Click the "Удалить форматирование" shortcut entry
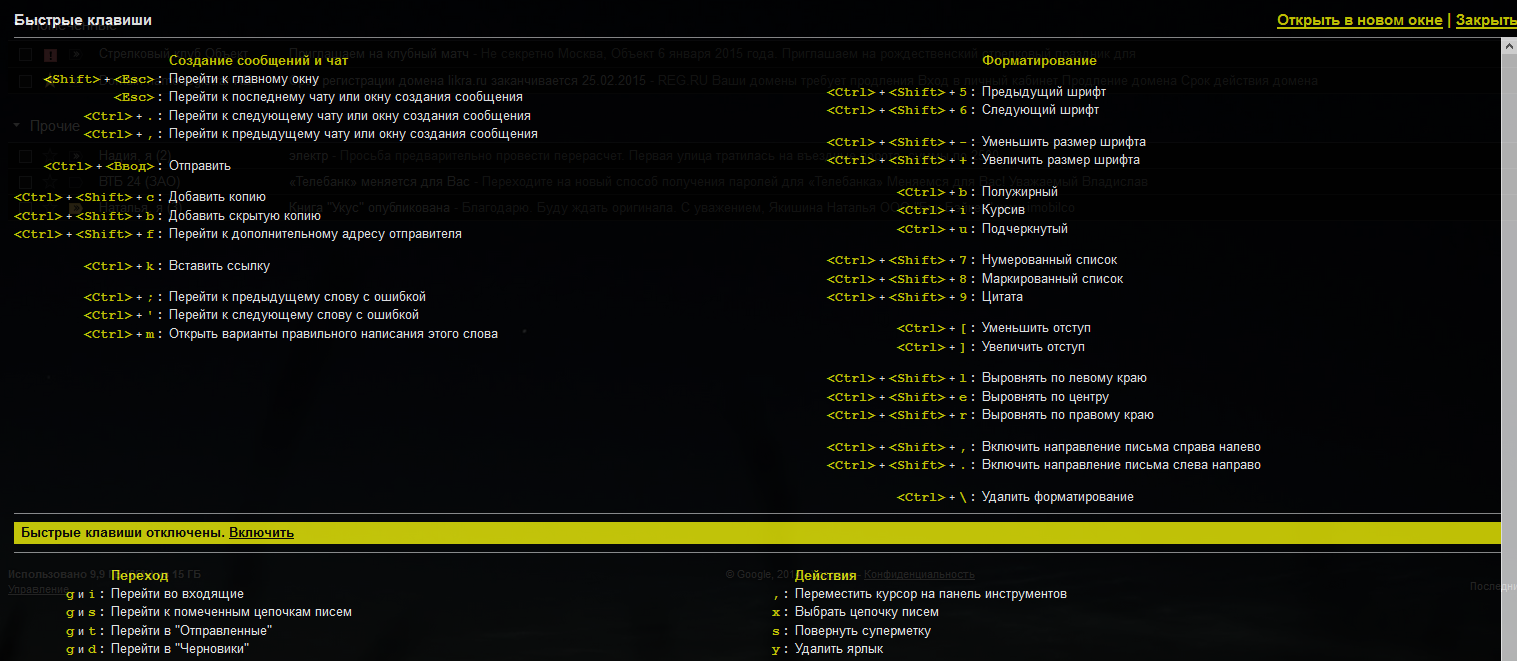The image size is (1517, 661). tap(1057, 497)
